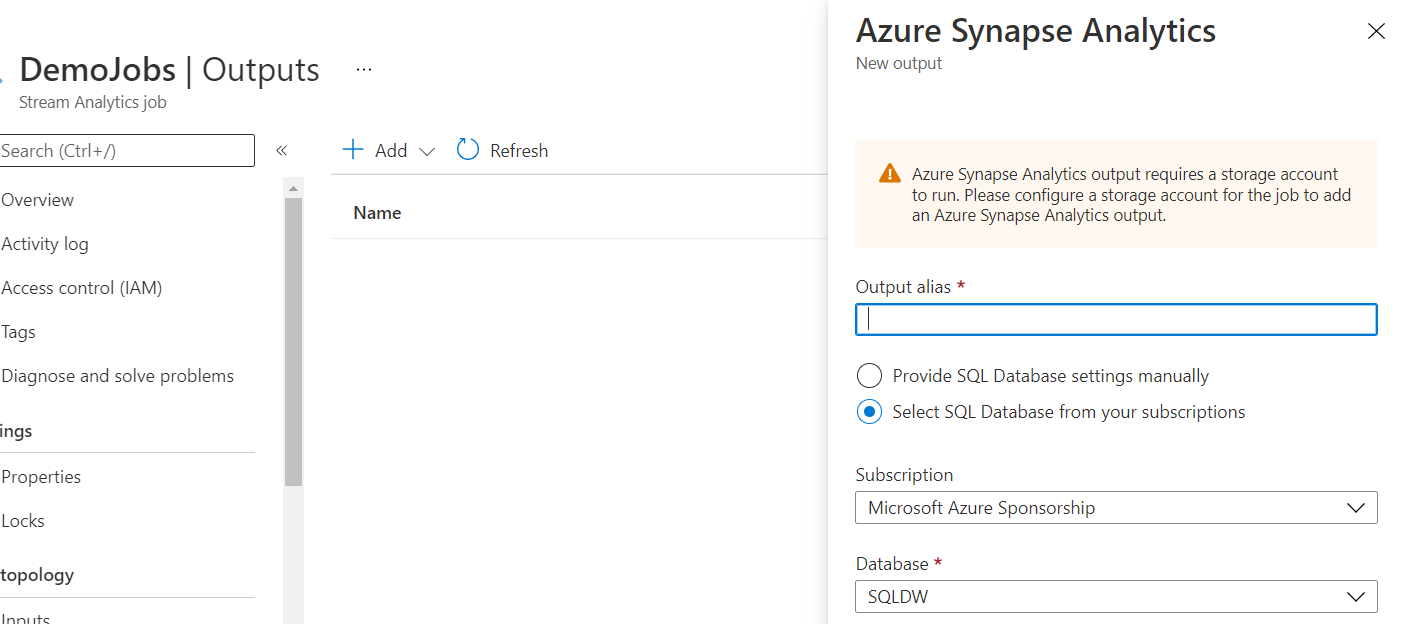
Task: Click the plus Add icon
Action: [x=353, y=150]
